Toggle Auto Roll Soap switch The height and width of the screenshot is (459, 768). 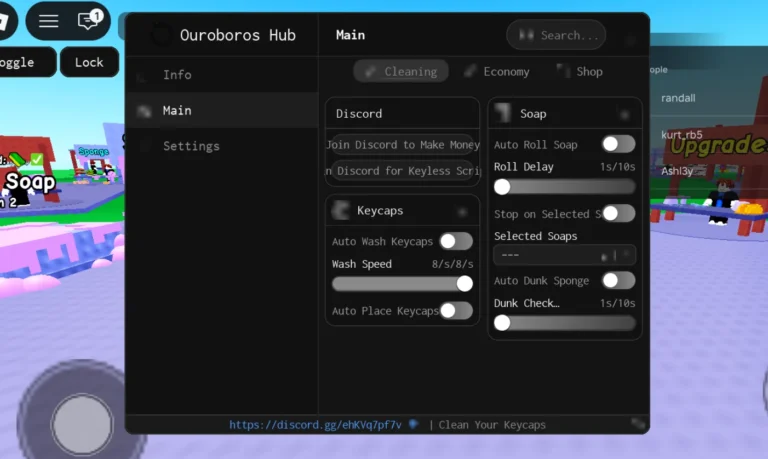click(x=619, y=144)
